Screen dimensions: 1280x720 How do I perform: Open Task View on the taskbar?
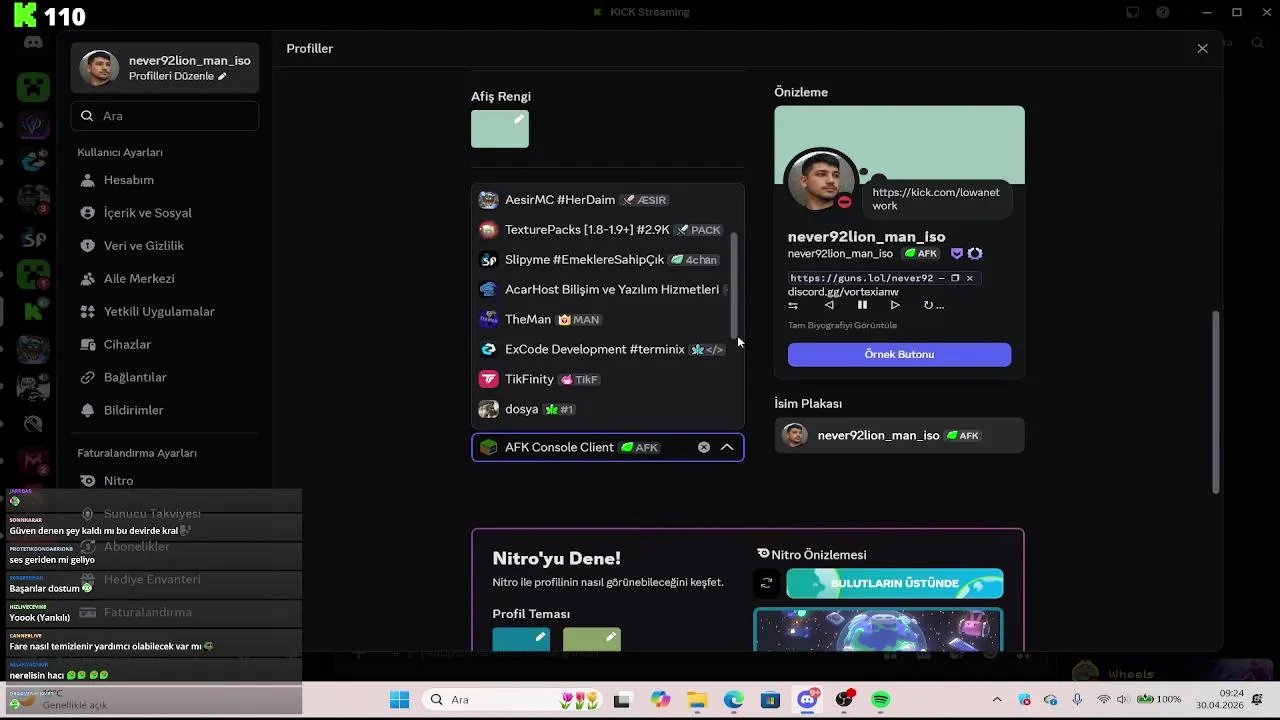[x=622, y=700]
